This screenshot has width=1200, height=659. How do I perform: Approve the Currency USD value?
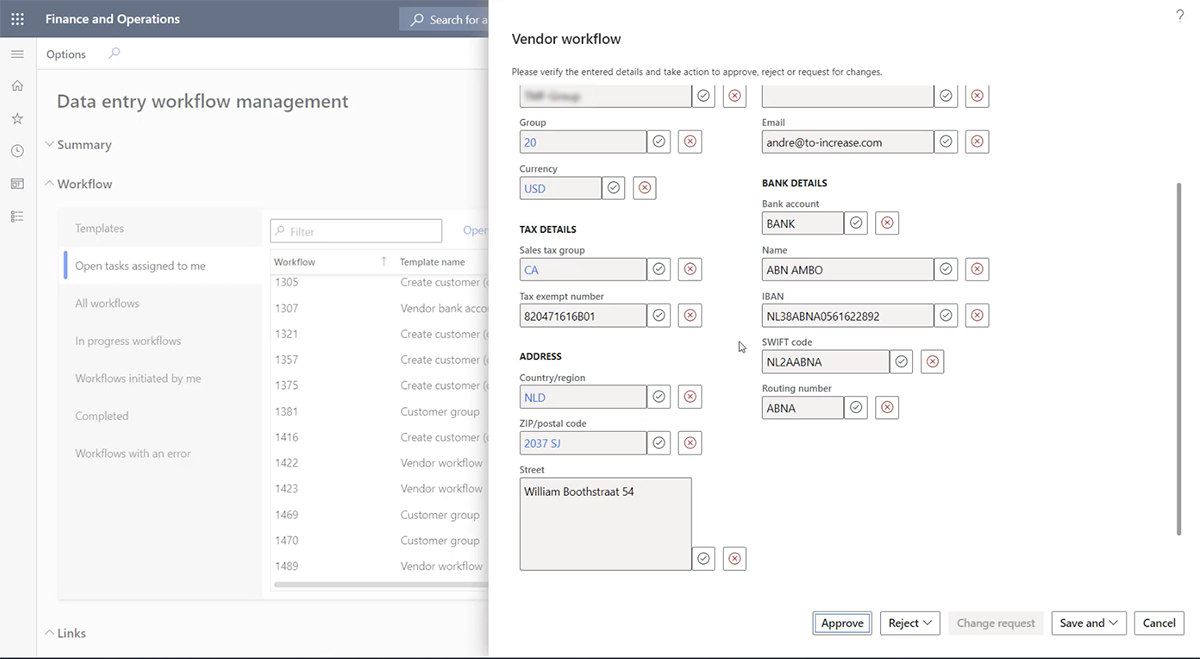(x=613, y=187)
